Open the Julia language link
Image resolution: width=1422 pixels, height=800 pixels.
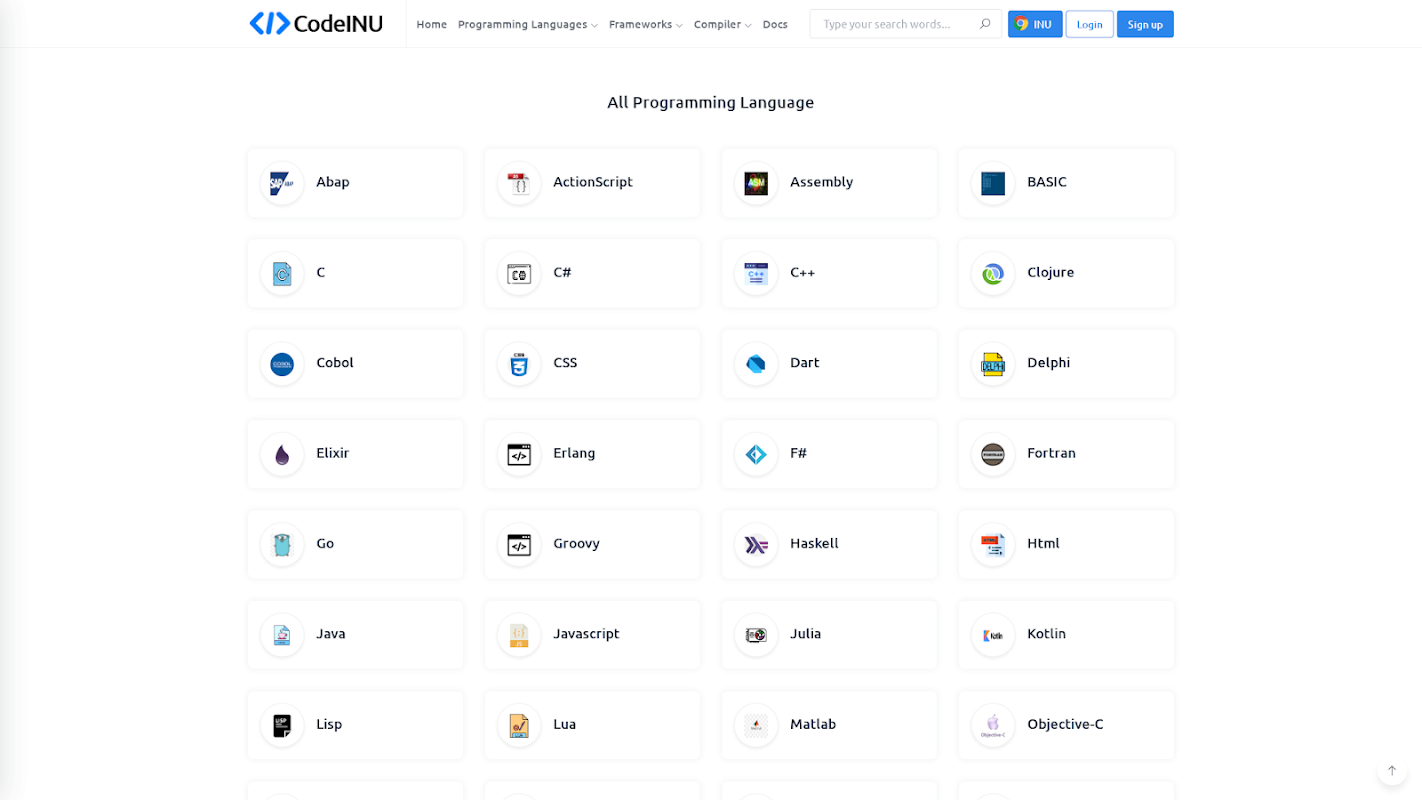[x=806, y=634]
